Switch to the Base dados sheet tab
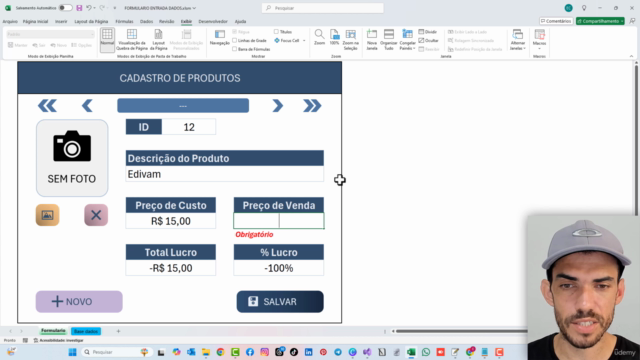 [86, 331]
